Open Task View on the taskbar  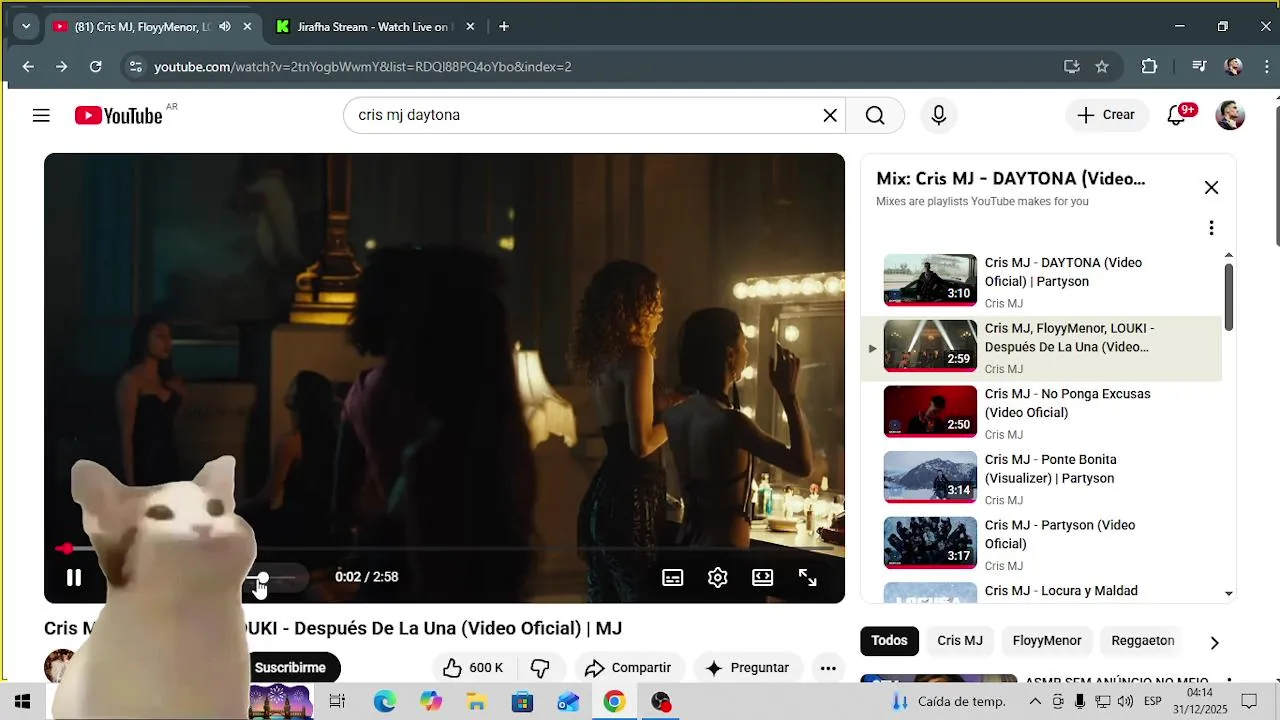click(337, 702)
